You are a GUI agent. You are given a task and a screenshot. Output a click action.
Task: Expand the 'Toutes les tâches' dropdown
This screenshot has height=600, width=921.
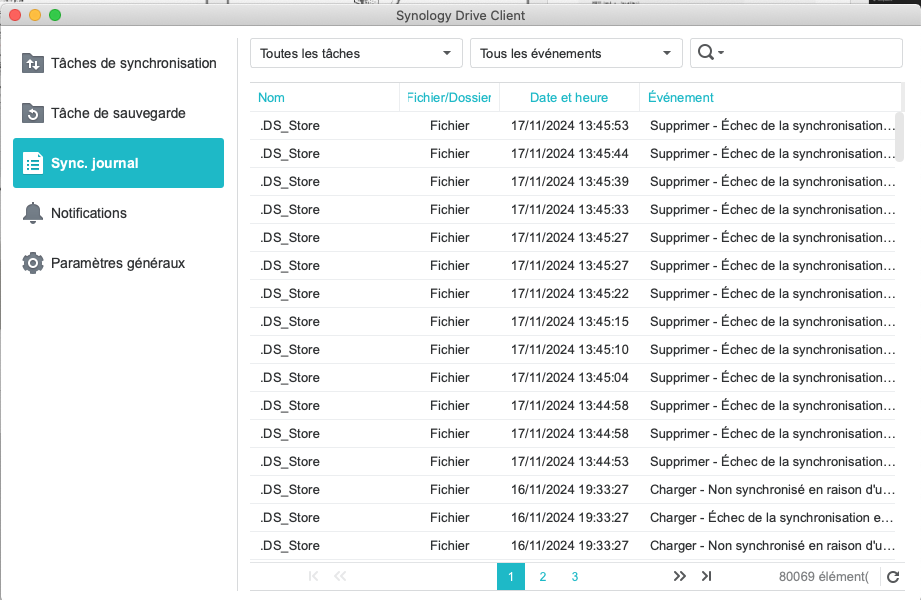pos(356,53)
